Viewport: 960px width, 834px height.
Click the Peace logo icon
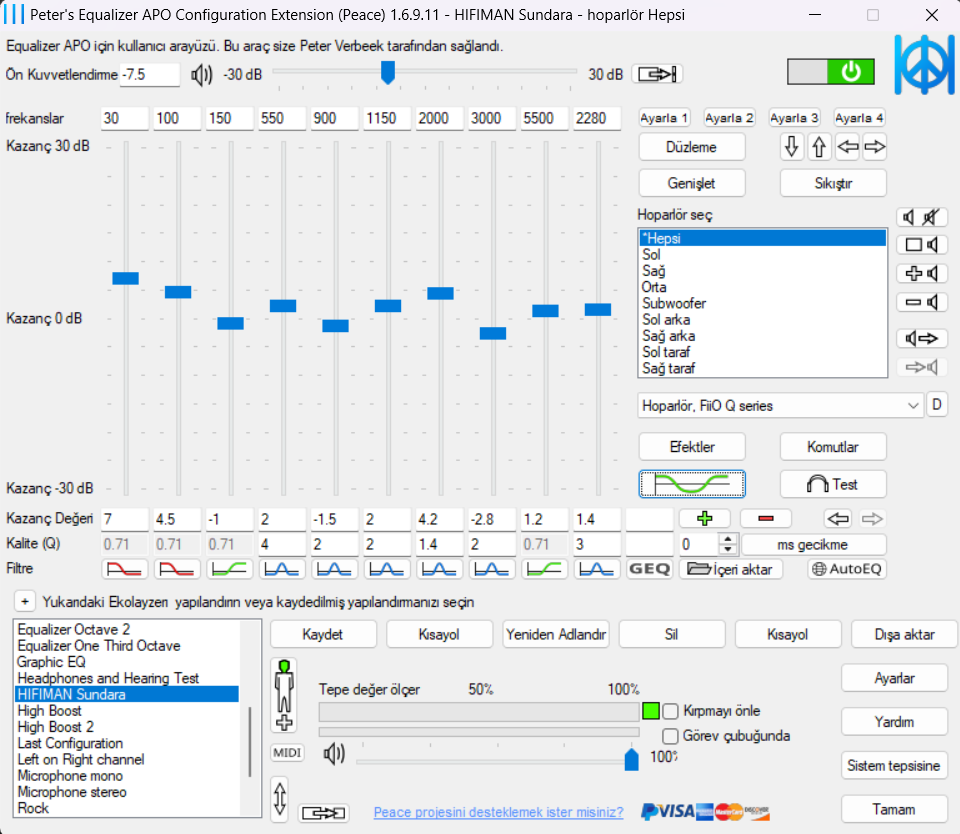tap(924, 64)
